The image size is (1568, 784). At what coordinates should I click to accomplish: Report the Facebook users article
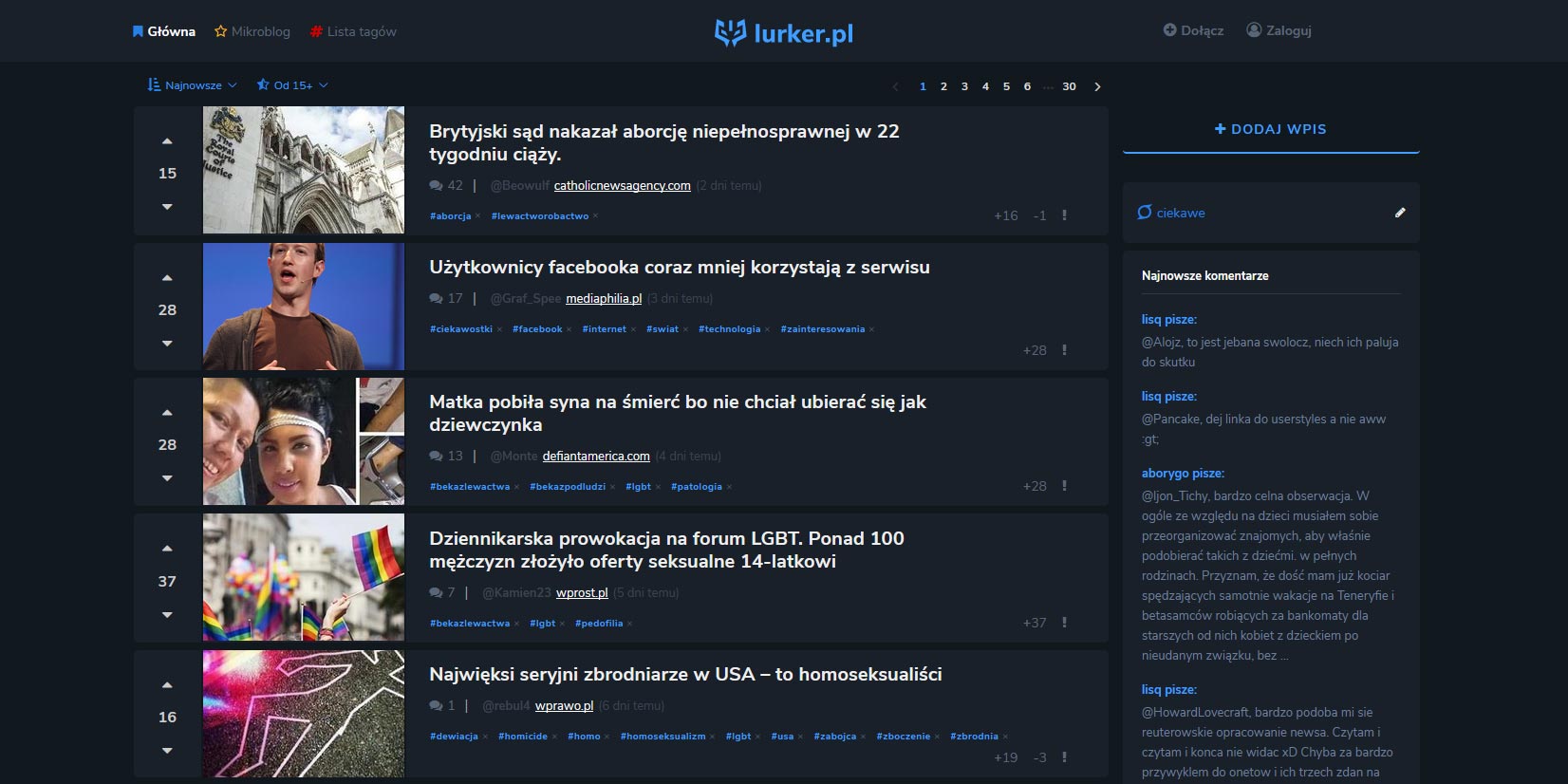click(x=1064, y=350)
